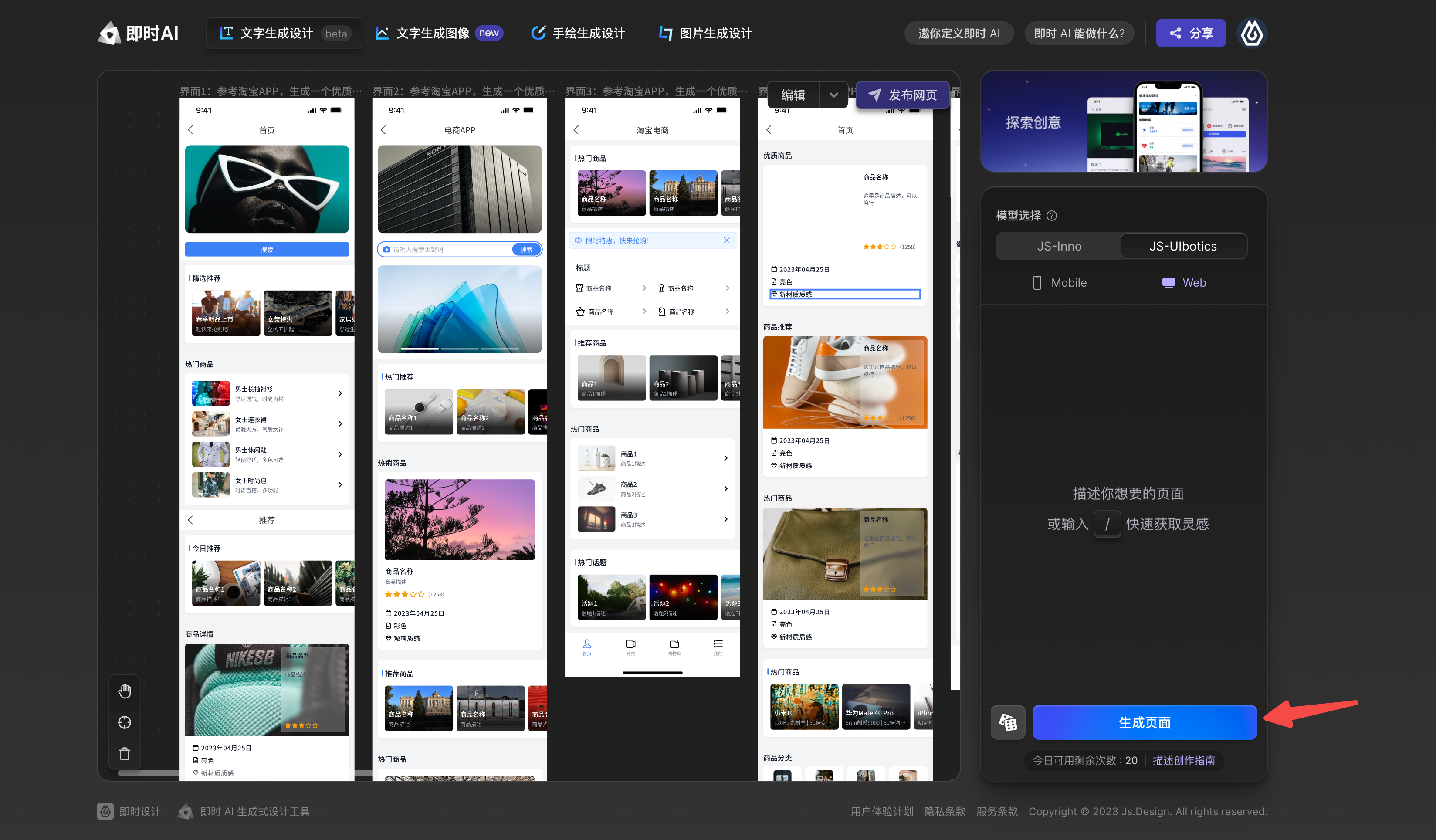The width and height of the screenshot is (1436, 840).
Task: Open the 探索创意 banner
Action: 1123,122
